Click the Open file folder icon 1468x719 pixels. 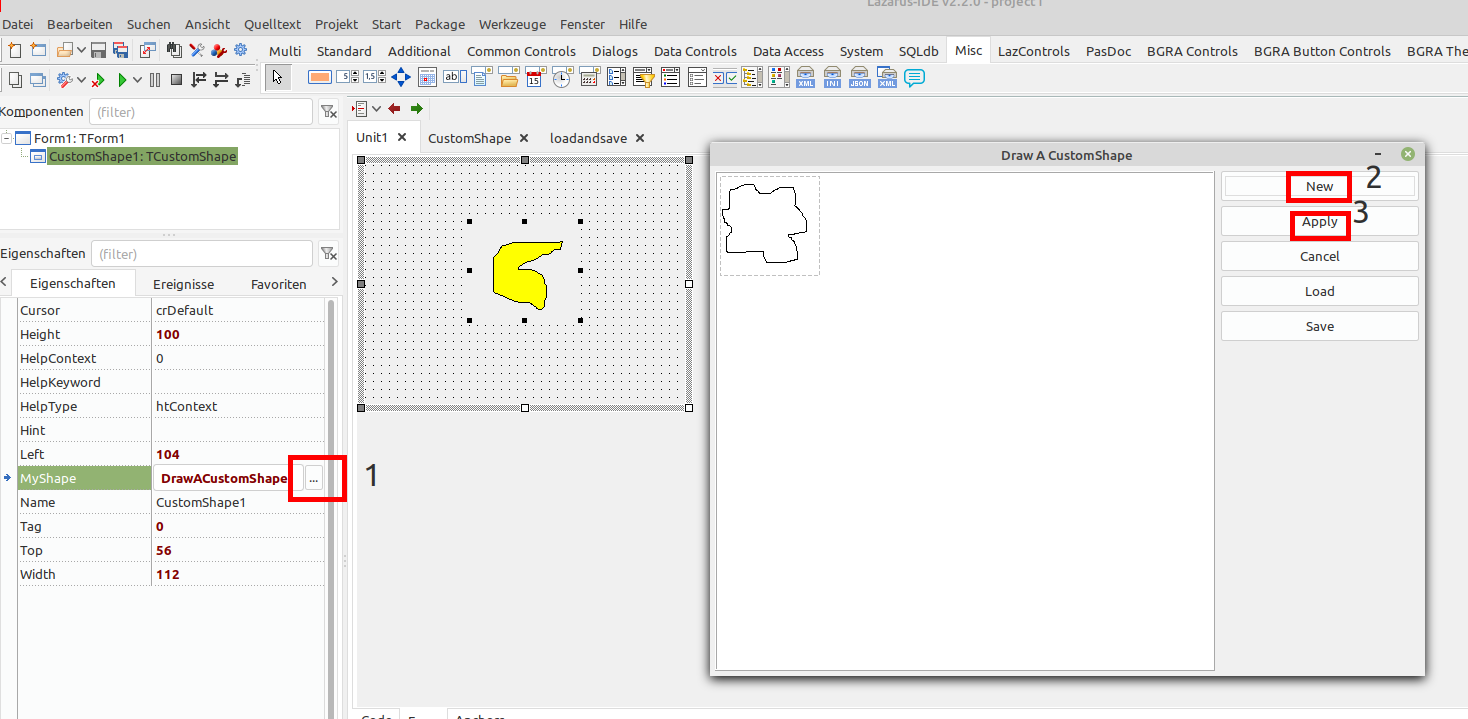[65, 50]
